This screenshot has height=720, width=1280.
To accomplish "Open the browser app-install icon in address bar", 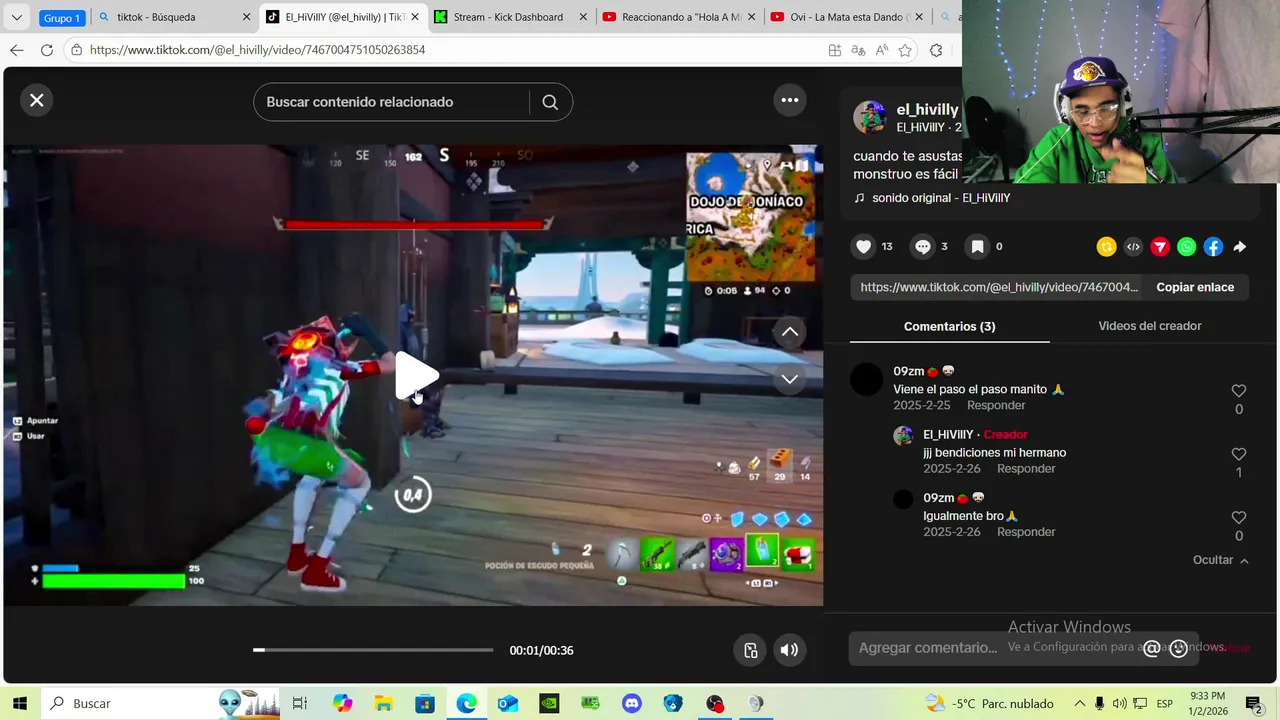I will click(835, 50).
